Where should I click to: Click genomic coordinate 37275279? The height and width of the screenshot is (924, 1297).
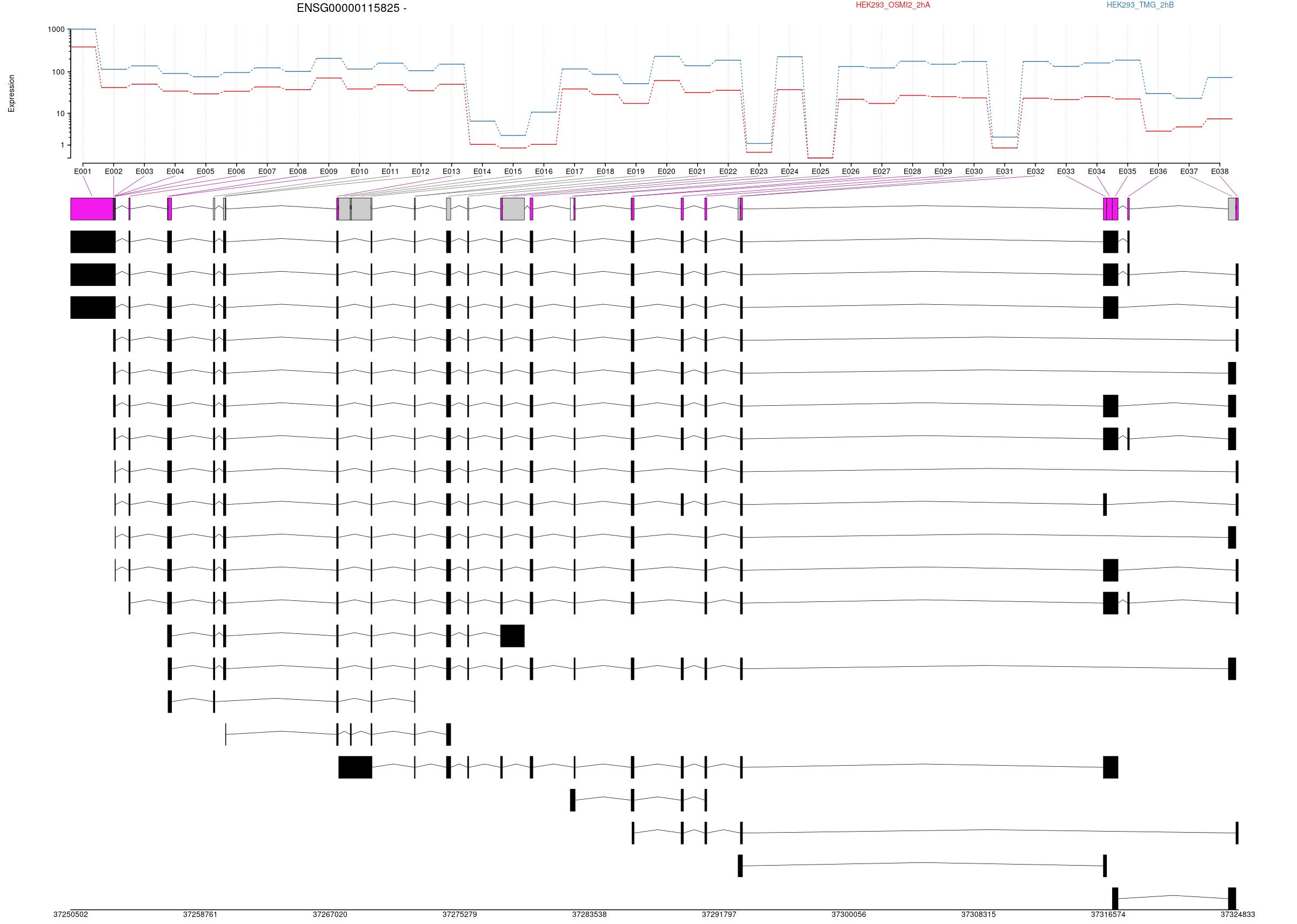coord(460,915)
